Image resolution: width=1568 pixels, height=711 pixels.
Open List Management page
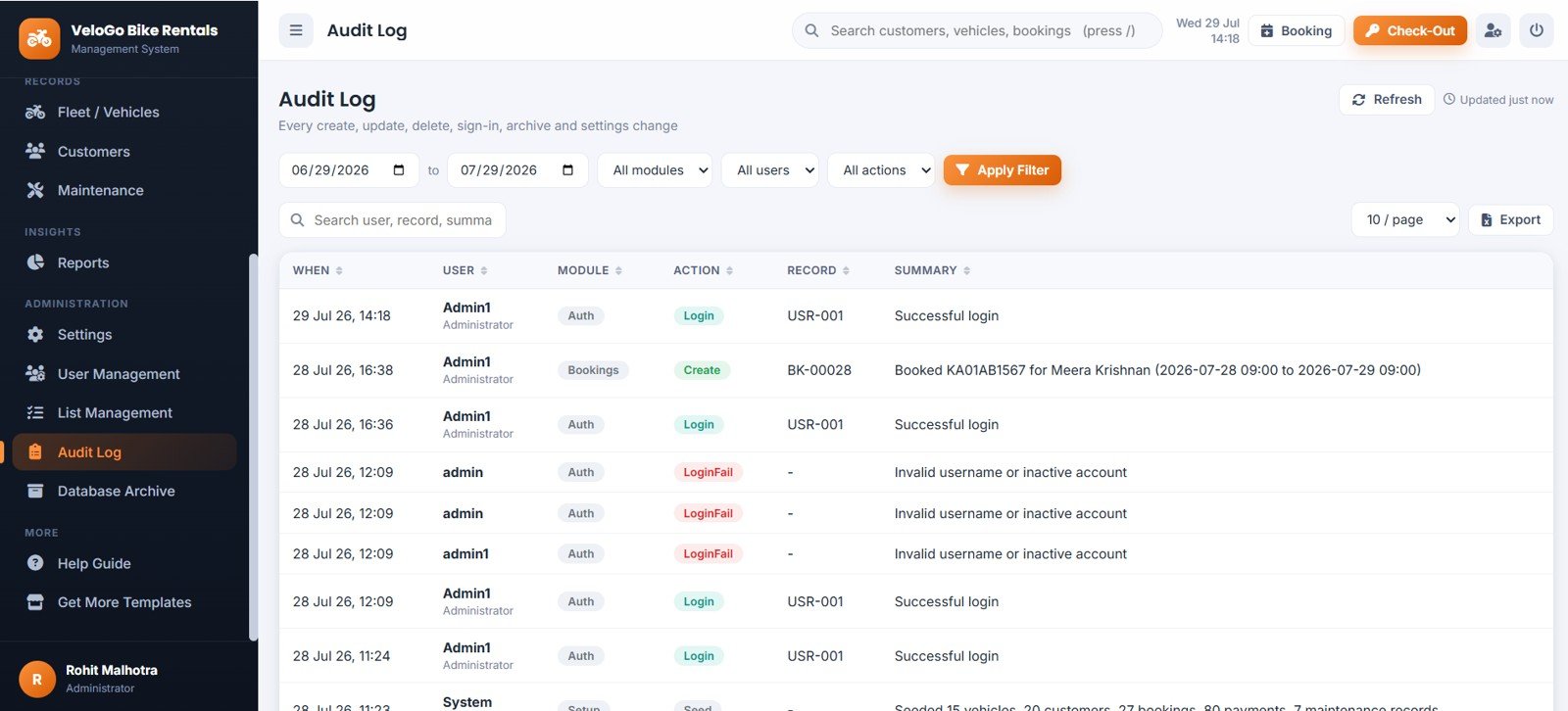pos(124,412)
